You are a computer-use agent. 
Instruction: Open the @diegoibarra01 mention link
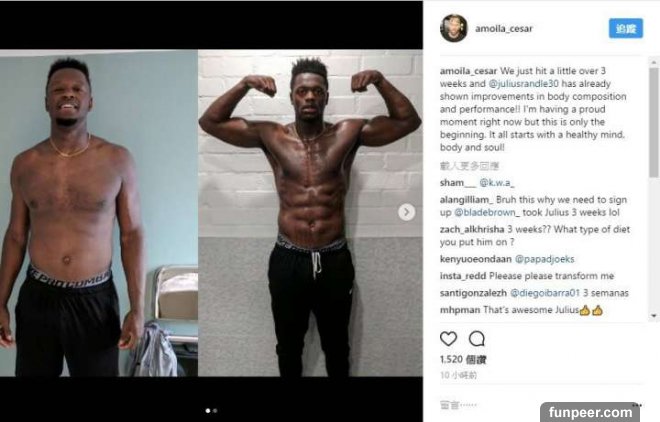545,293
